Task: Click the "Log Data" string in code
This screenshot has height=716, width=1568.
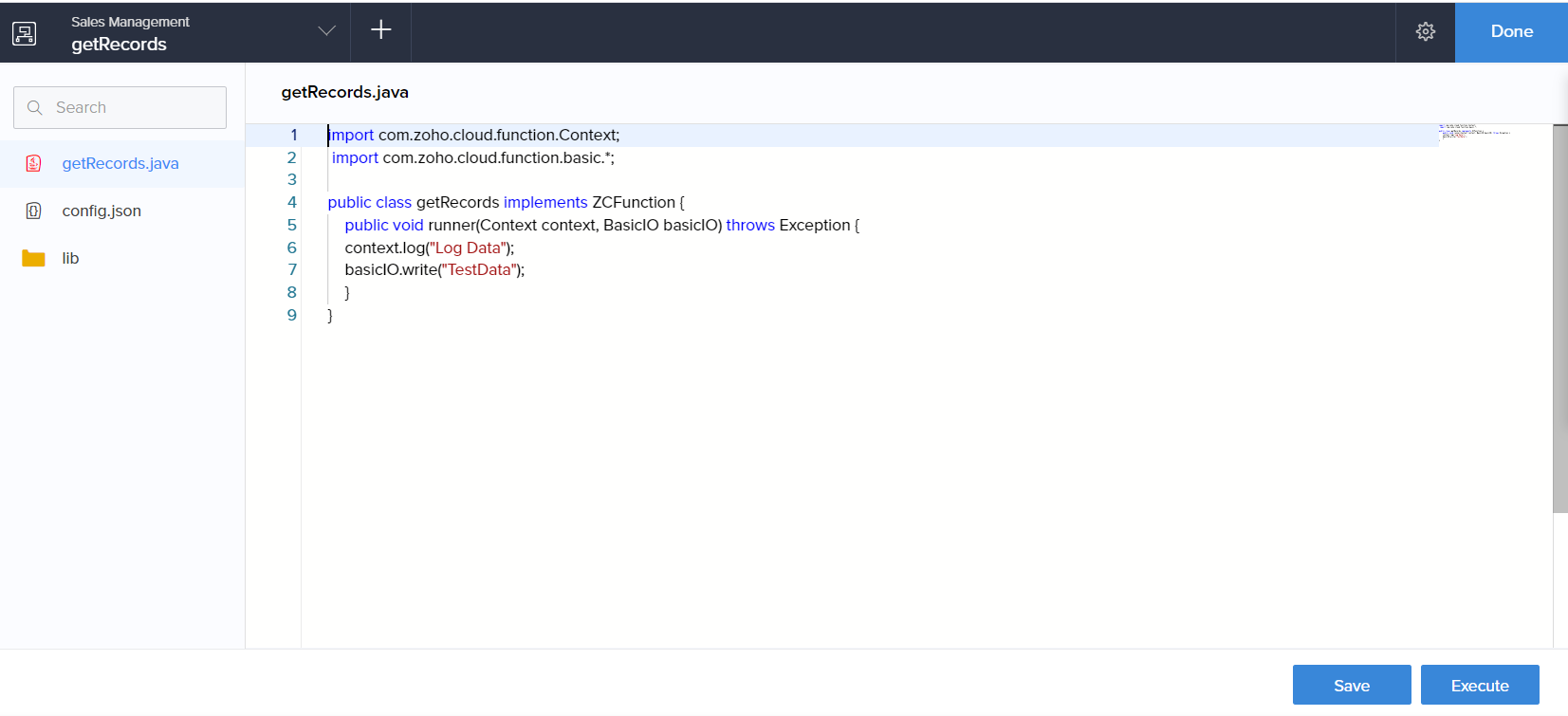Action: tap(467, 248)
